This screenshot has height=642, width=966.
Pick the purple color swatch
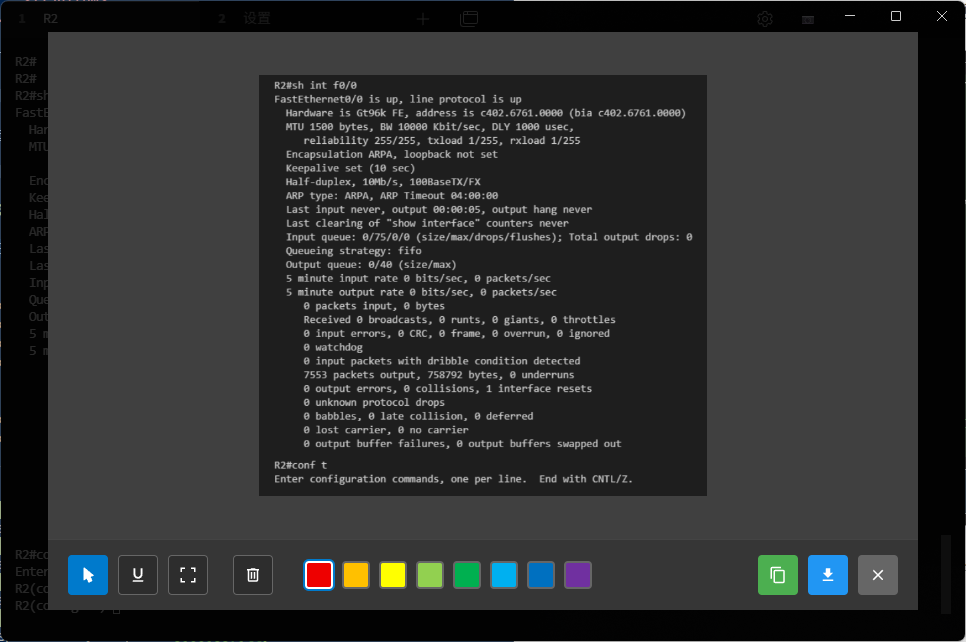click(x=578, y=575)
